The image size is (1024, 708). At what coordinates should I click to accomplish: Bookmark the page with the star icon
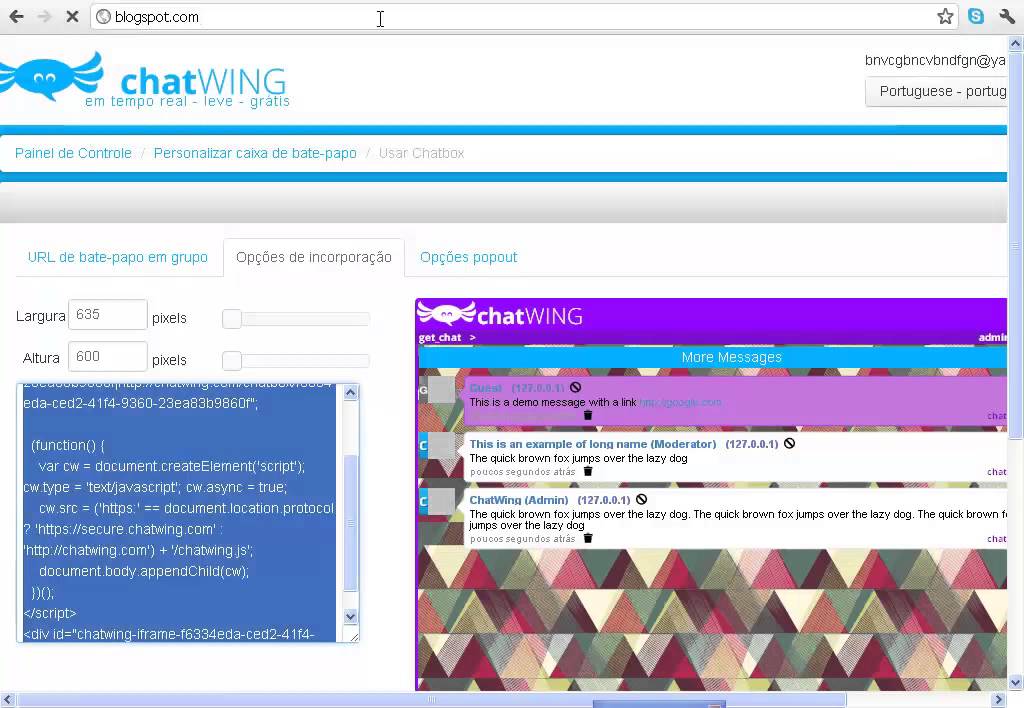tap(945, 16)
